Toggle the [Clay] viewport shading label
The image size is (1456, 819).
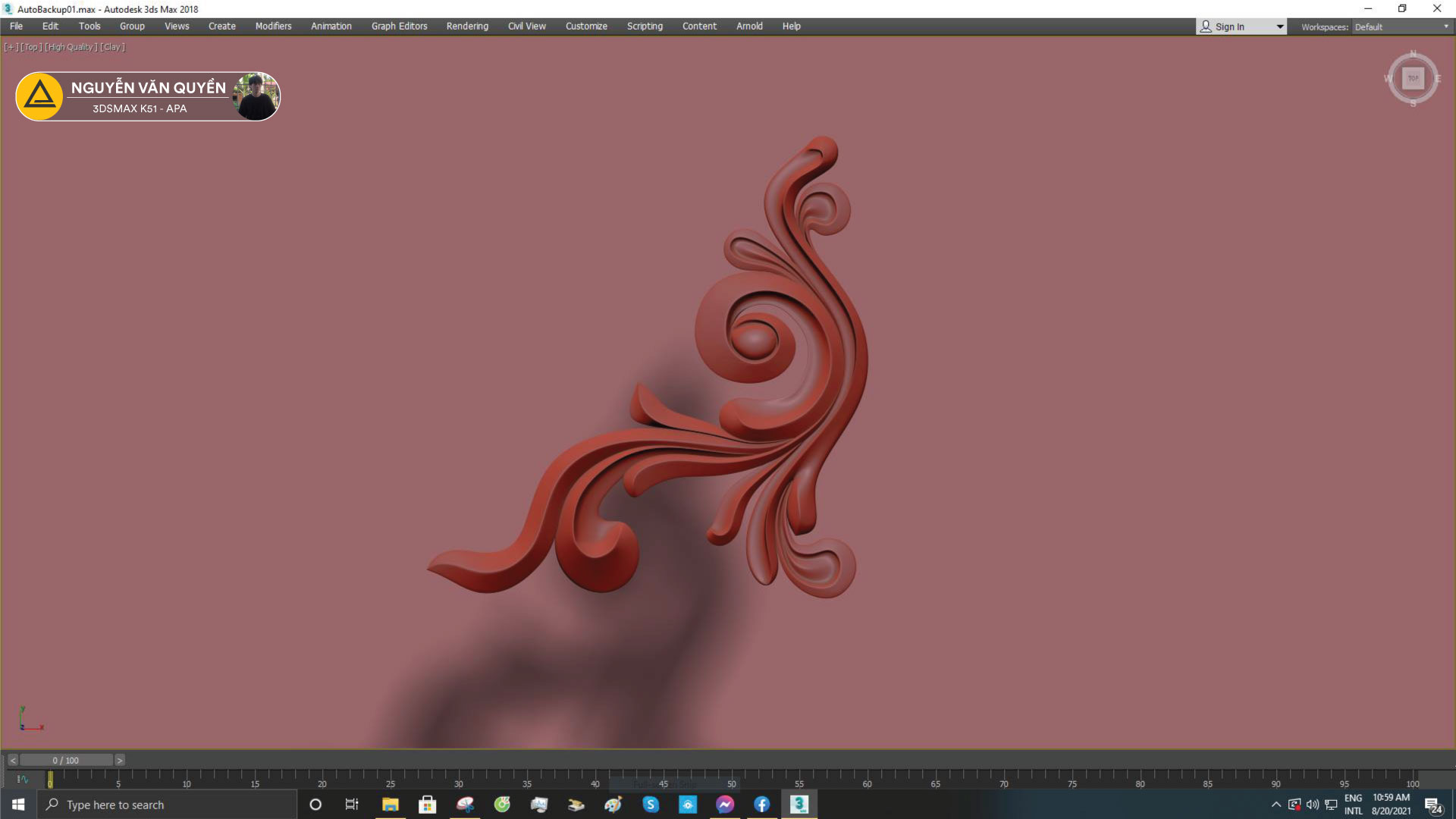coord(112,47)
